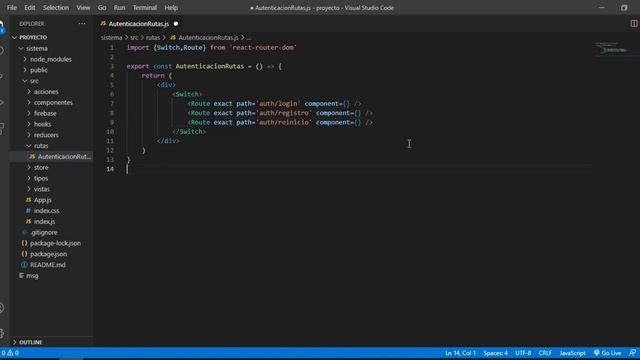Expand the OUTLINE section

coord(31,342)
